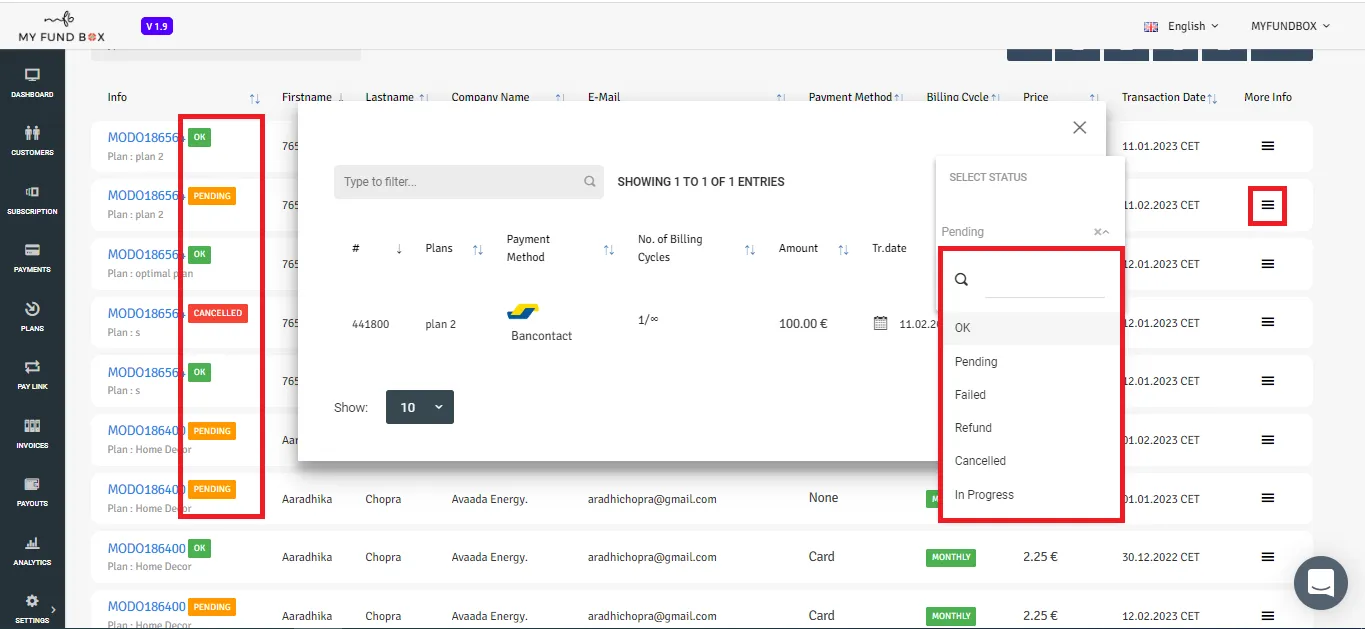Sort modal table by # column arrow

tap(399, 249)
